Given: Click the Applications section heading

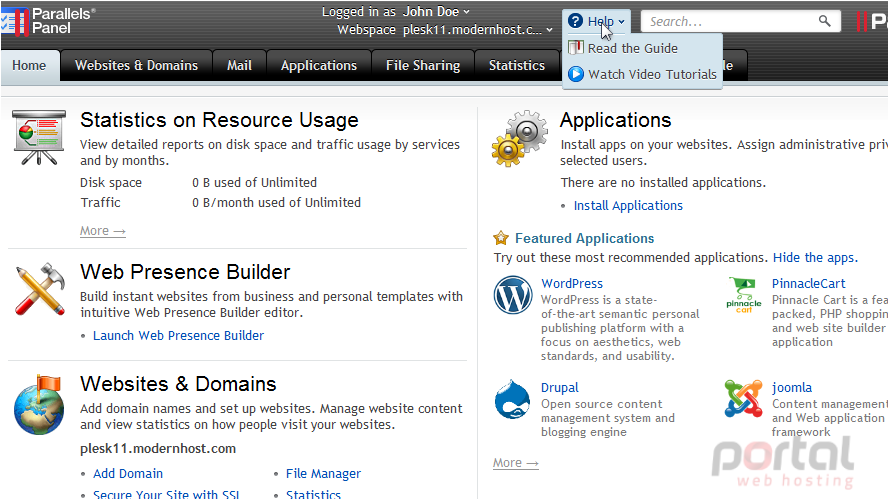Looking at the screenshot, I should [616, 120].
